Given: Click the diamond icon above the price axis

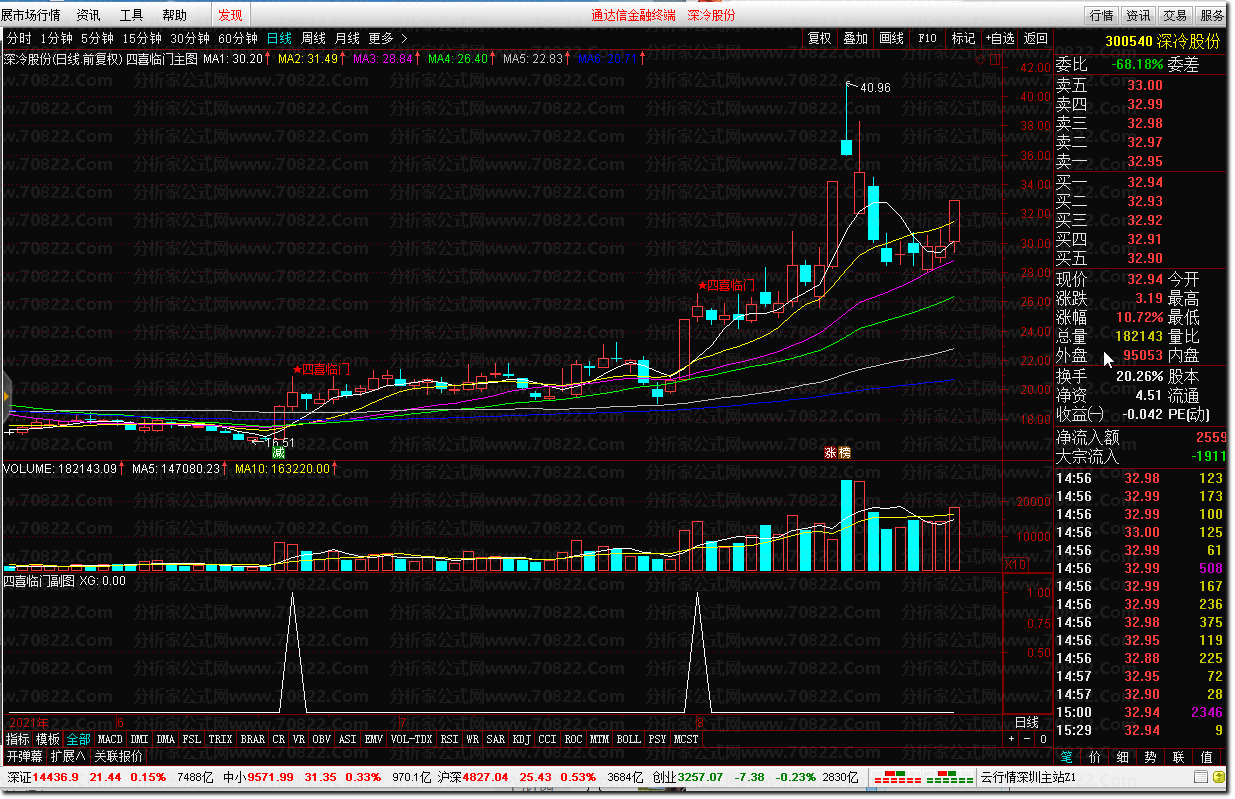Looking at the screenshot, I should (x=981, y=60).
